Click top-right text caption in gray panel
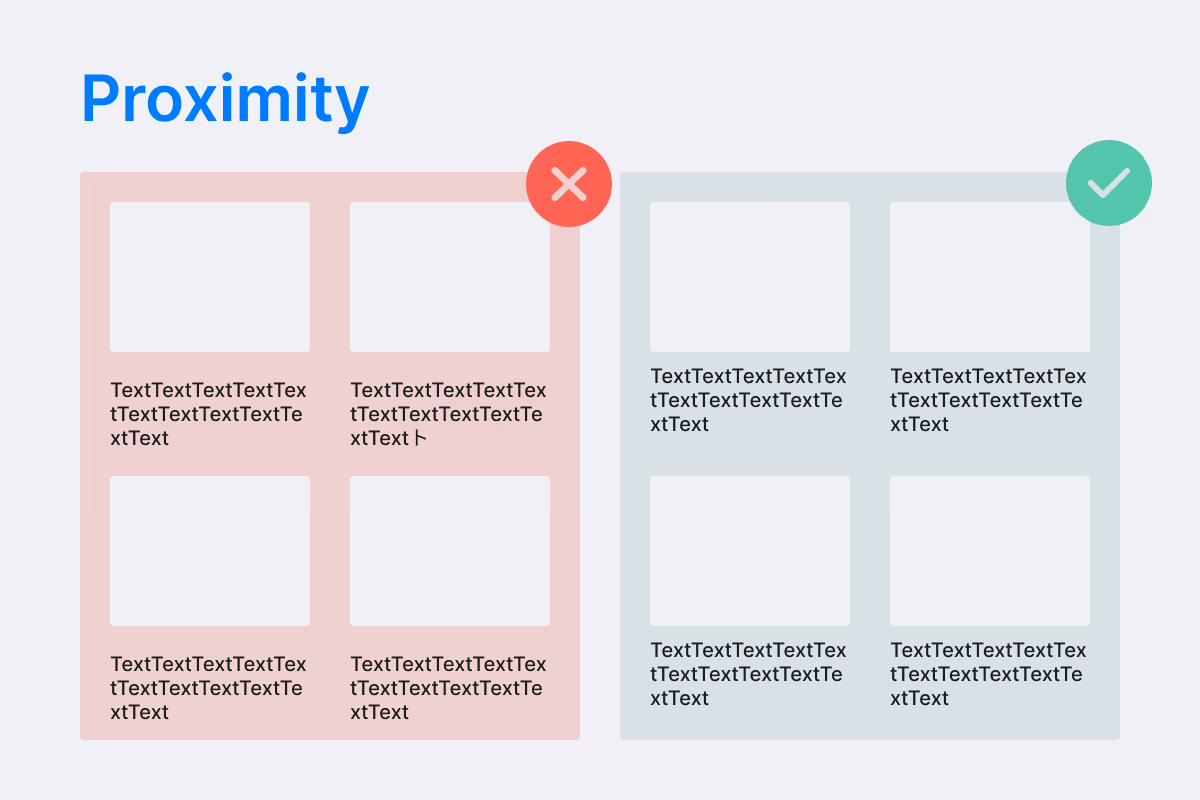The width and height of the screenshot is (1200, 800). pyautogui.click(x=989, y=400)
